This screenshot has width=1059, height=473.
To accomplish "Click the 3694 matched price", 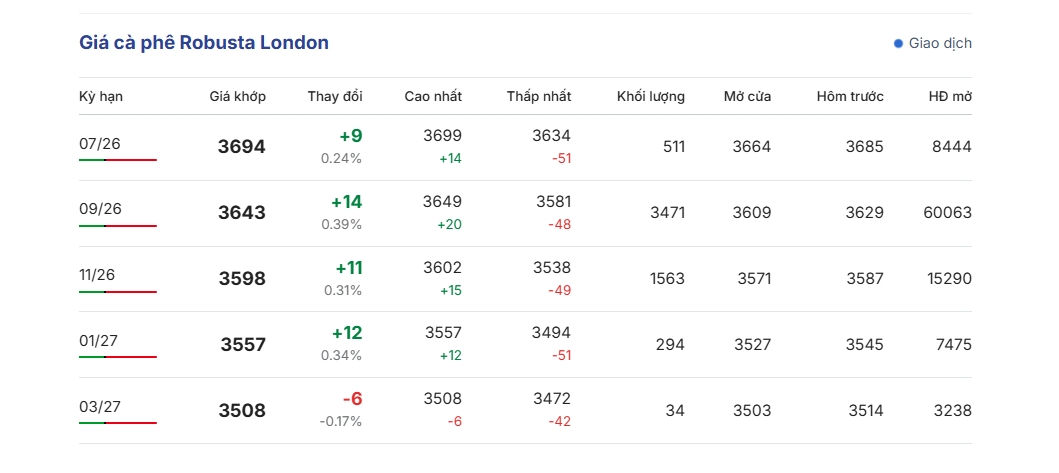I will coord(242,147).
